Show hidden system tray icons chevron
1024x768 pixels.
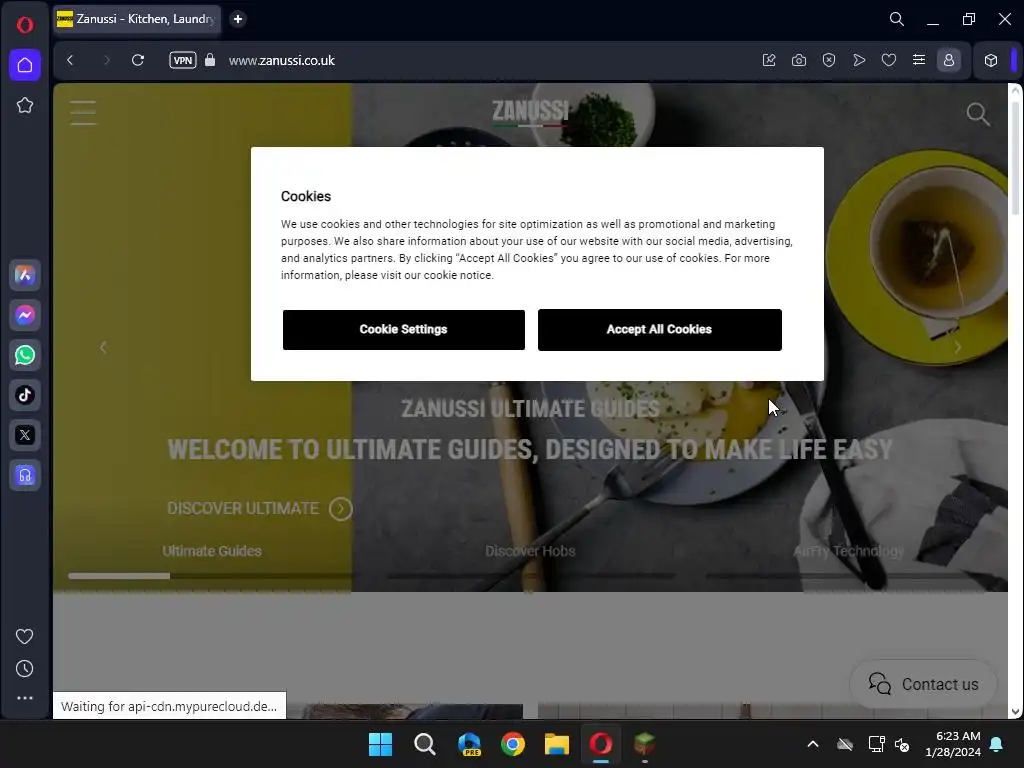click(x=813, y=744)
